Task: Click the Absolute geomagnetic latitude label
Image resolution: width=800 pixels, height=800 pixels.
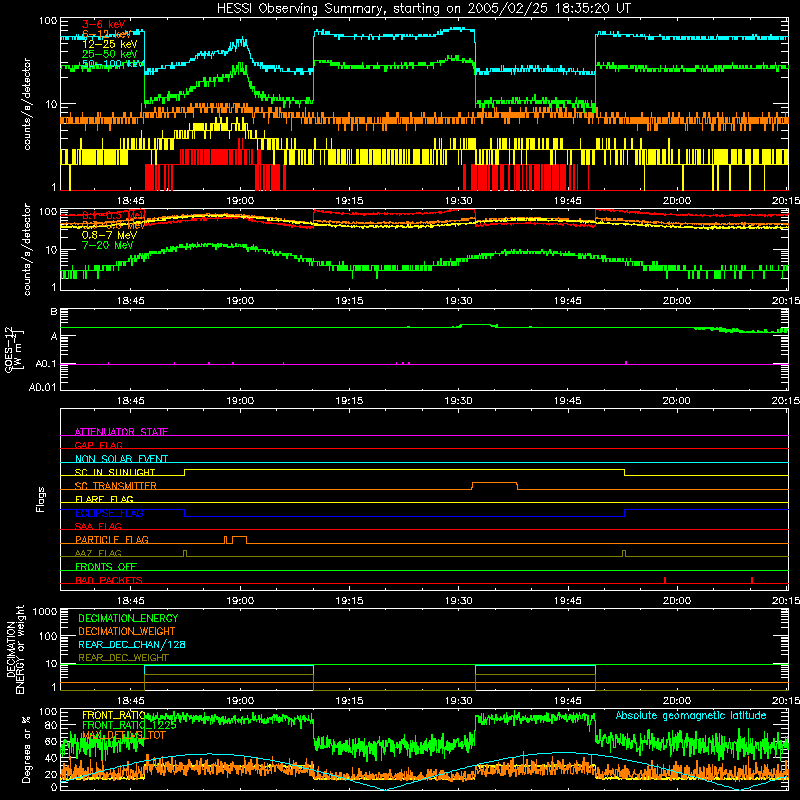Action: (x=691, y=715)
